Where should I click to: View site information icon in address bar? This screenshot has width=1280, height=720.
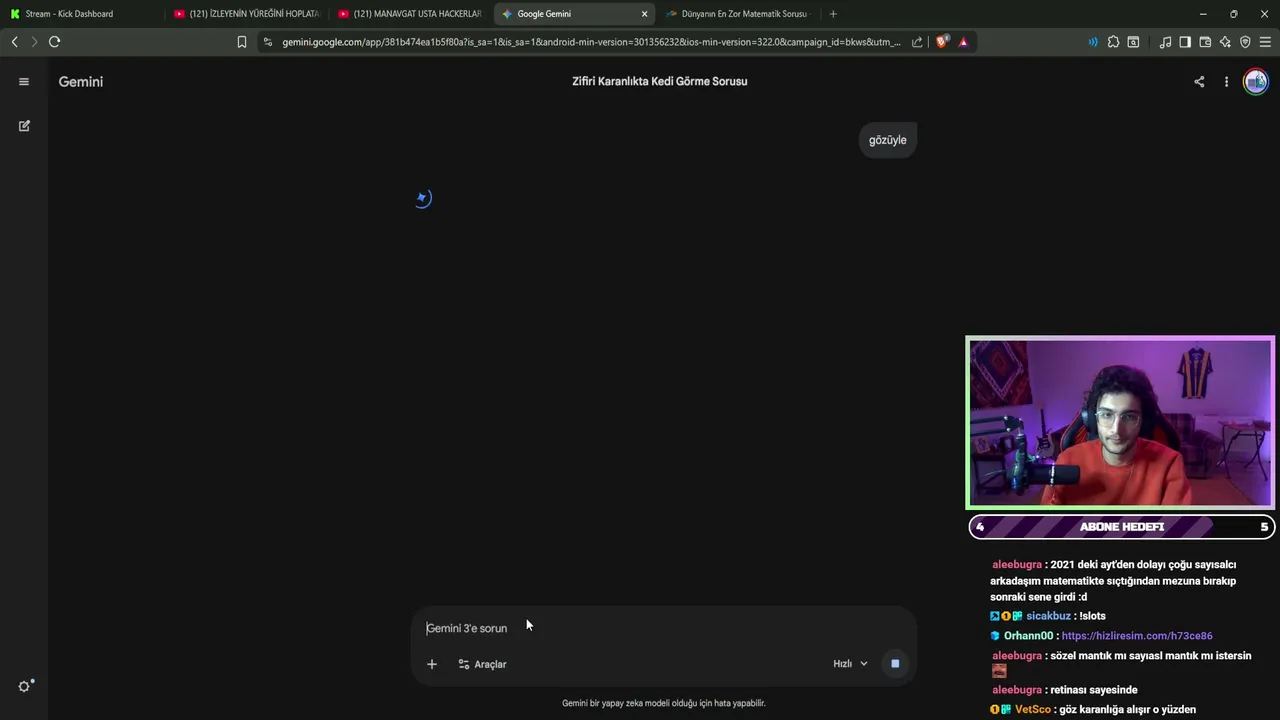pos(267,42)
